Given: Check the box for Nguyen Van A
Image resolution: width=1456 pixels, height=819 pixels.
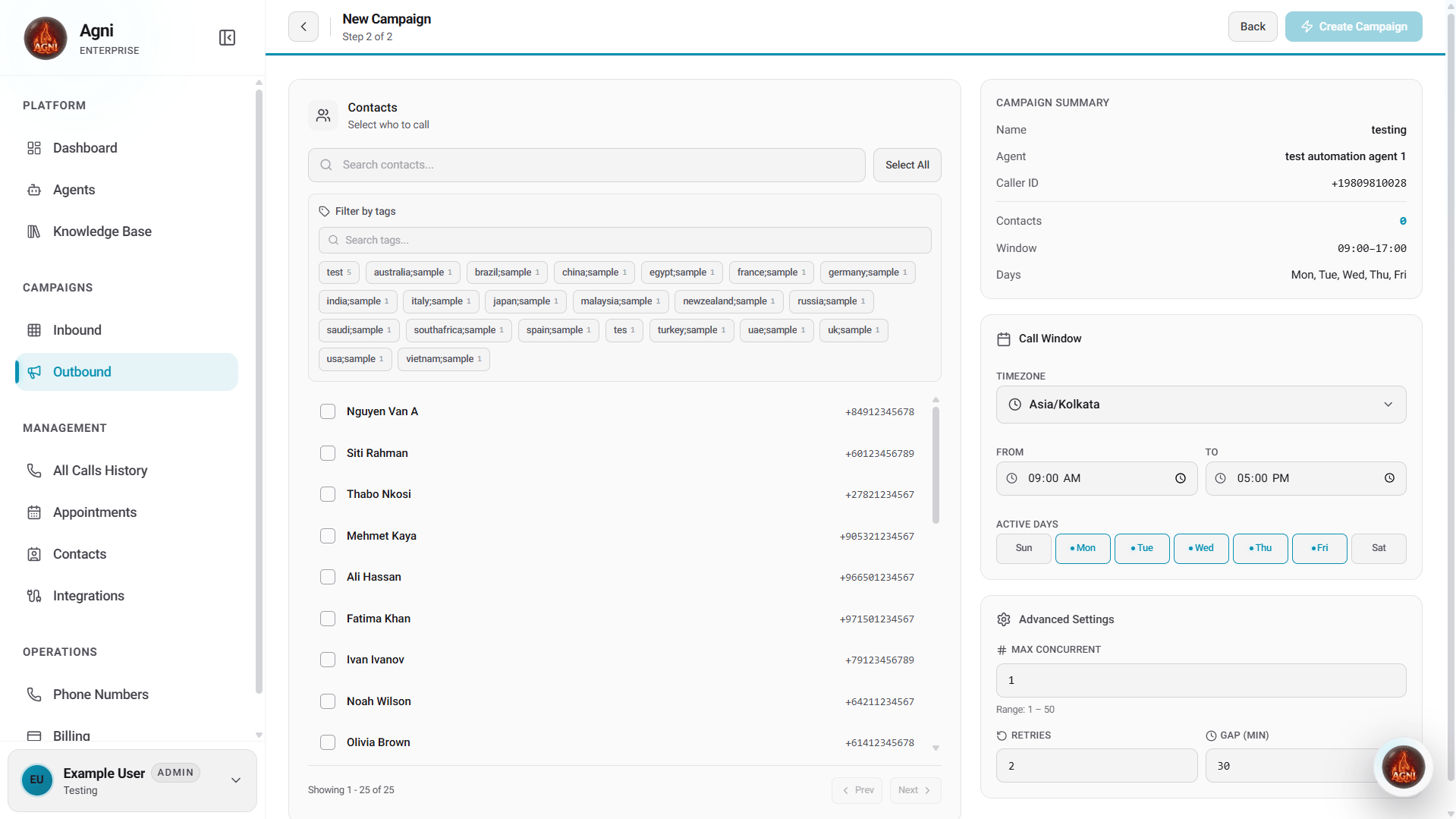Looking at the screenshot, I should pyautogui.click(x=328, y=411).
